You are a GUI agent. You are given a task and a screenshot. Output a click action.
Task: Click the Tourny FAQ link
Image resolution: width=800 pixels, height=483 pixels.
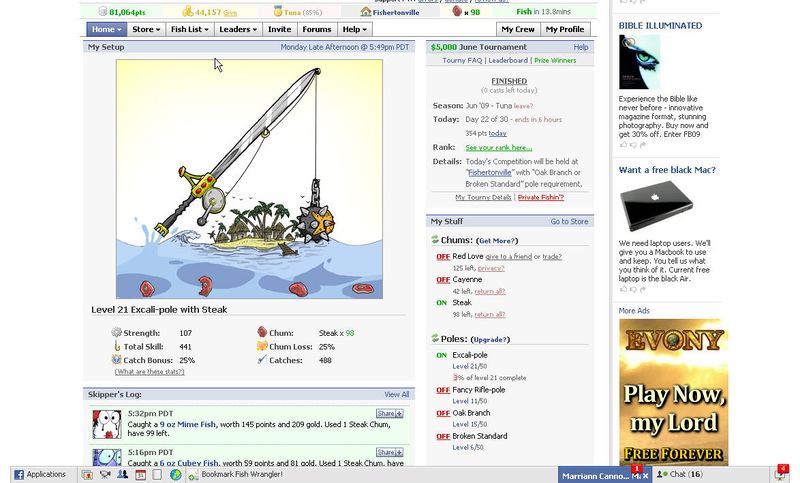[x=462, y=60]
